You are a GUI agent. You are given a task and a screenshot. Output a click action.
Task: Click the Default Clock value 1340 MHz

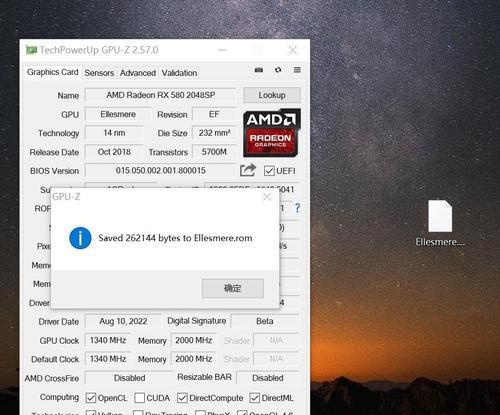tap(108, 359)
